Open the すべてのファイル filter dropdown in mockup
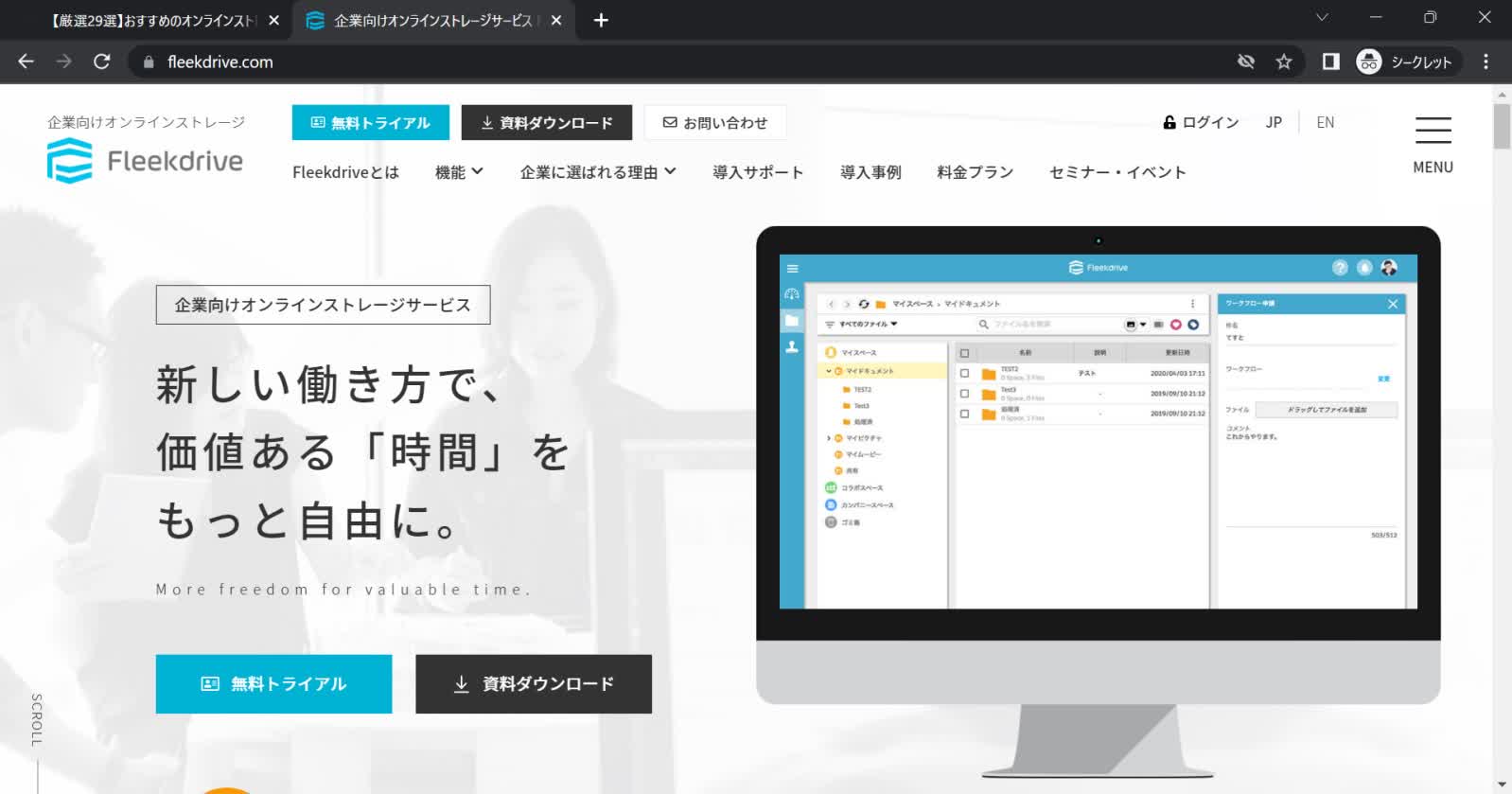 click(862, 325)
